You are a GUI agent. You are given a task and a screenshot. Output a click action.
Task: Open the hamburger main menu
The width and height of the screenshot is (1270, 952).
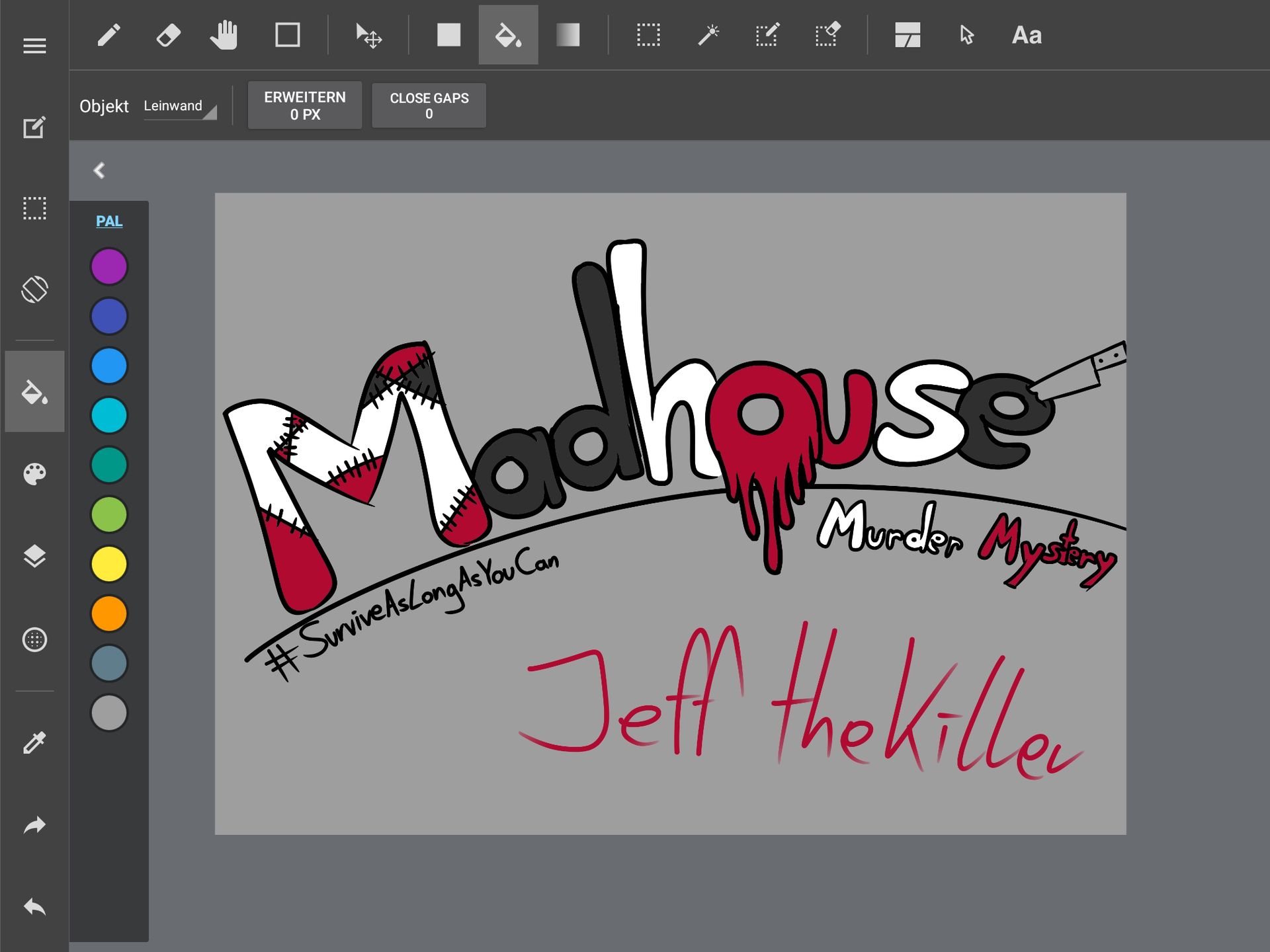tap(34, 46)
